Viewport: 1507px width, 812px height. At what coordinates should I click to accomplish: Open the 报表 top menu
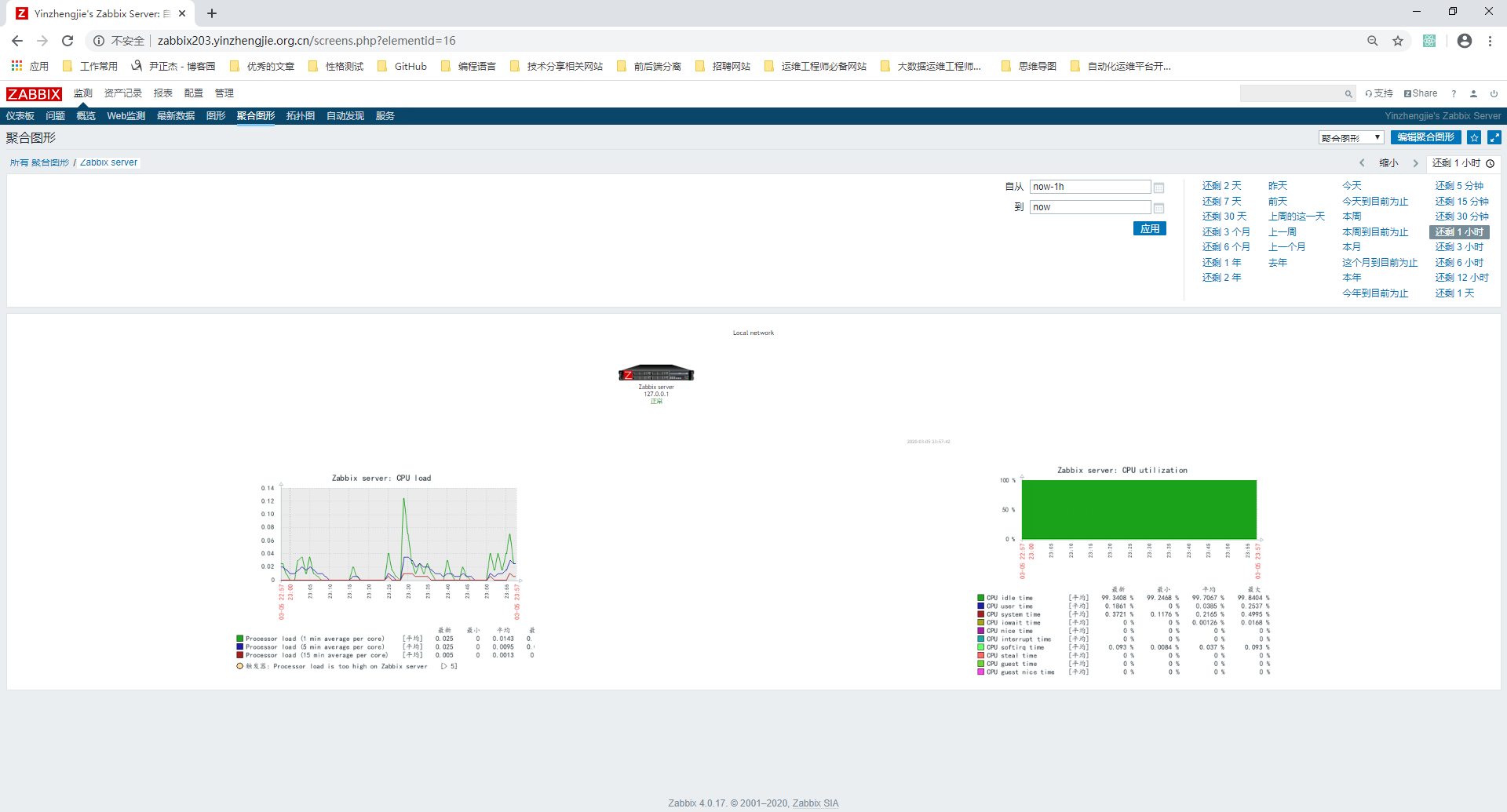(x=163, y=93)
